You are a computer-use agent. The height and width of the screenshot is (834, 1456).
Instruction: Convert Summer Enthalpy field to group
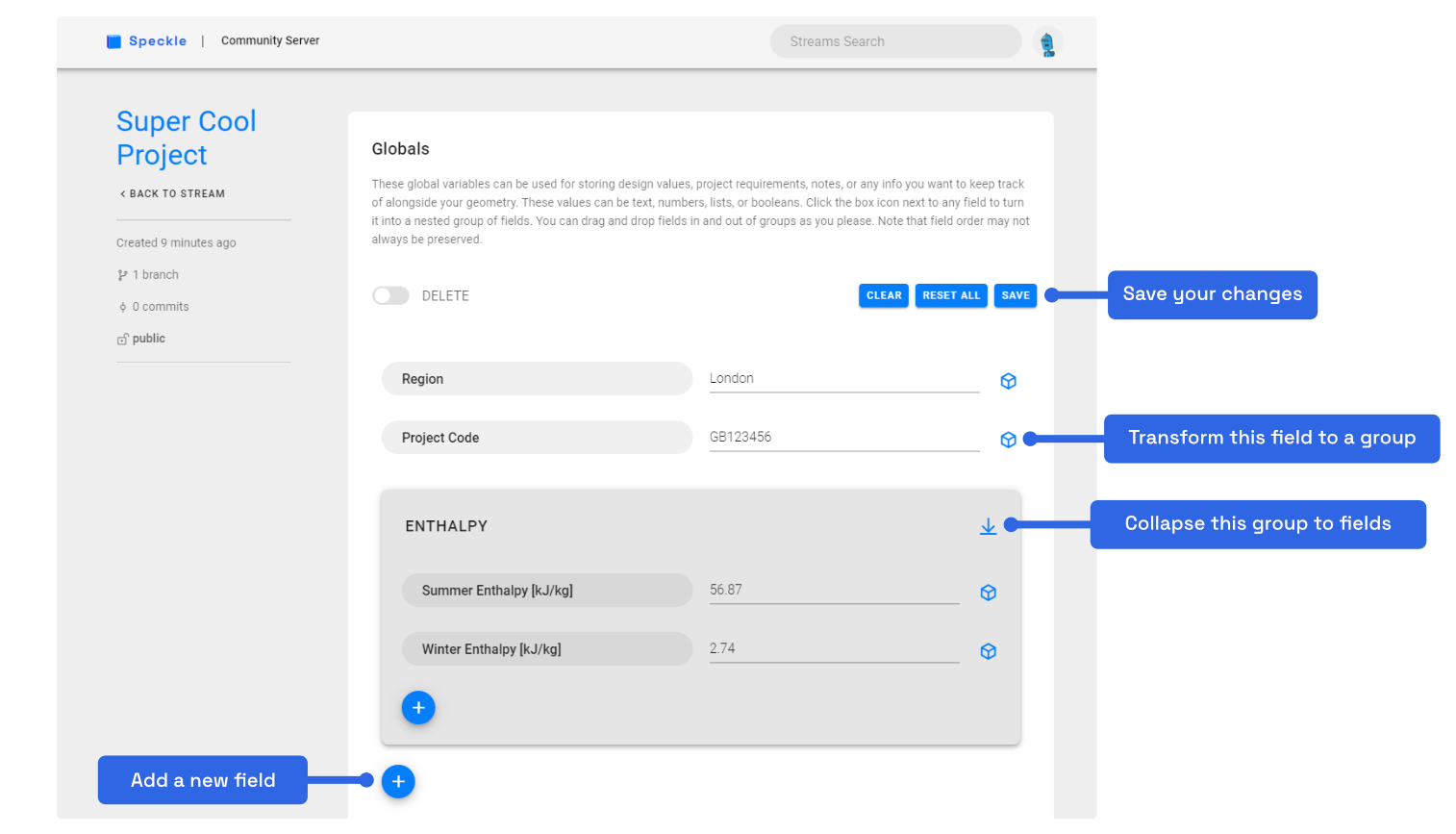click(x=988, y=593)
